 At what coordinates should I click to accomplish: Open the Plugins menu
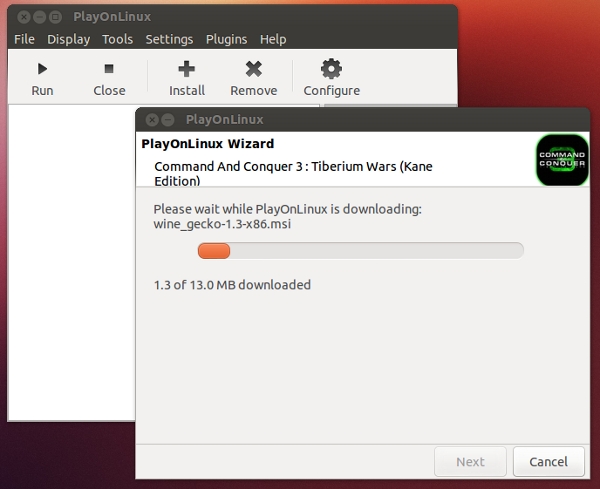point(227,39)
